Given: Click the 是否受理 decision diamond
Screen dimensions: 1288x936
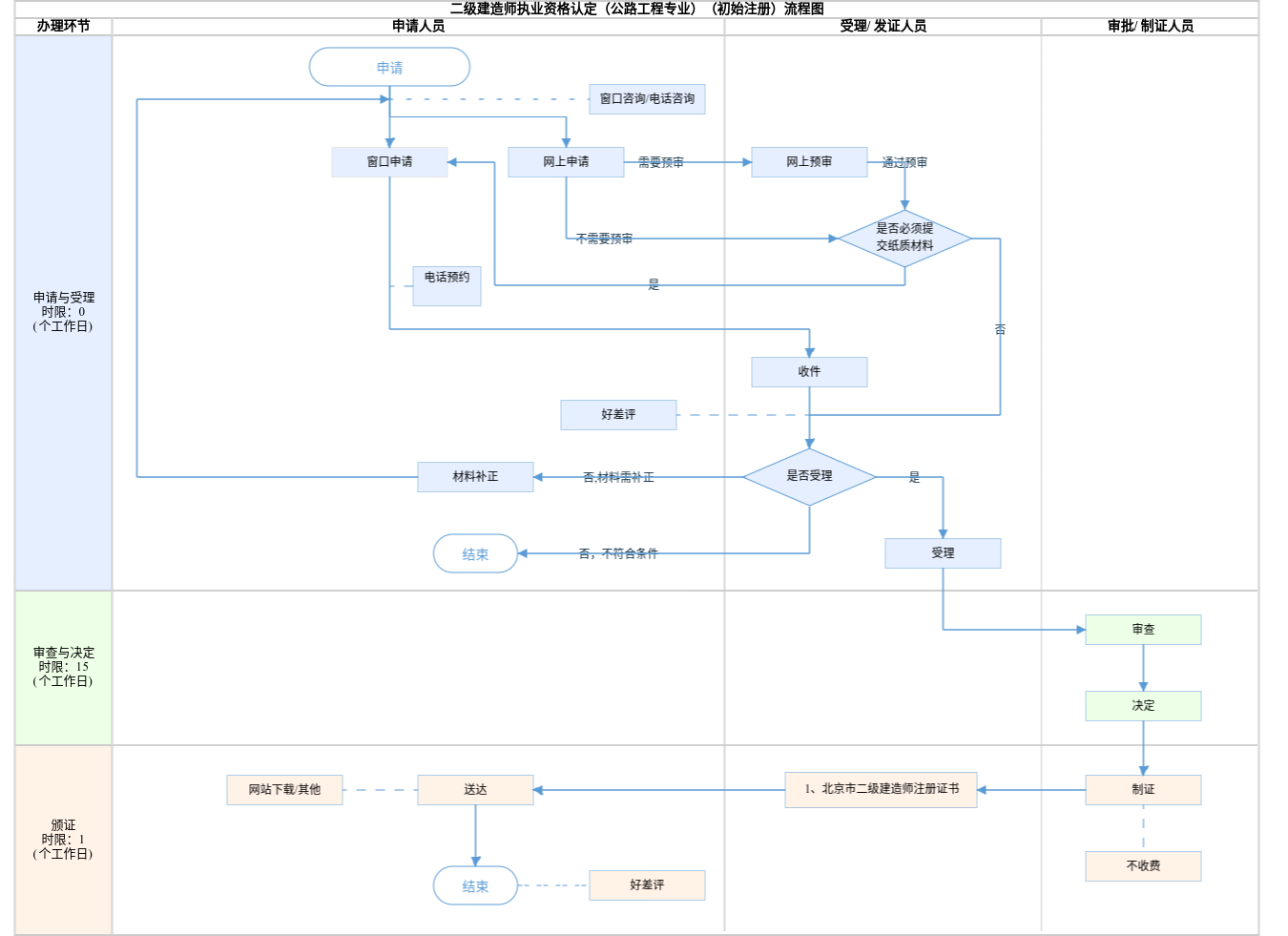Looking at the screenshot, I should click(x=809, y=476).
